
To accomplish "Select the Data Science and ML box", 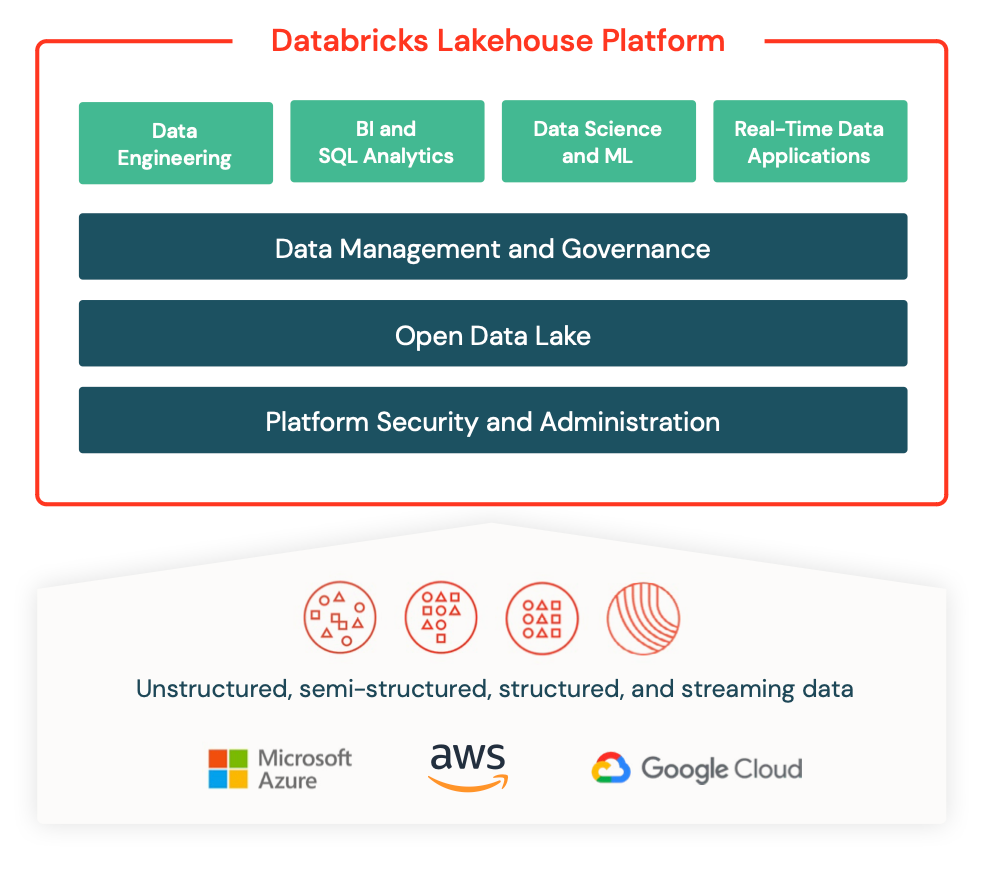I will click(x=598, y=142).
